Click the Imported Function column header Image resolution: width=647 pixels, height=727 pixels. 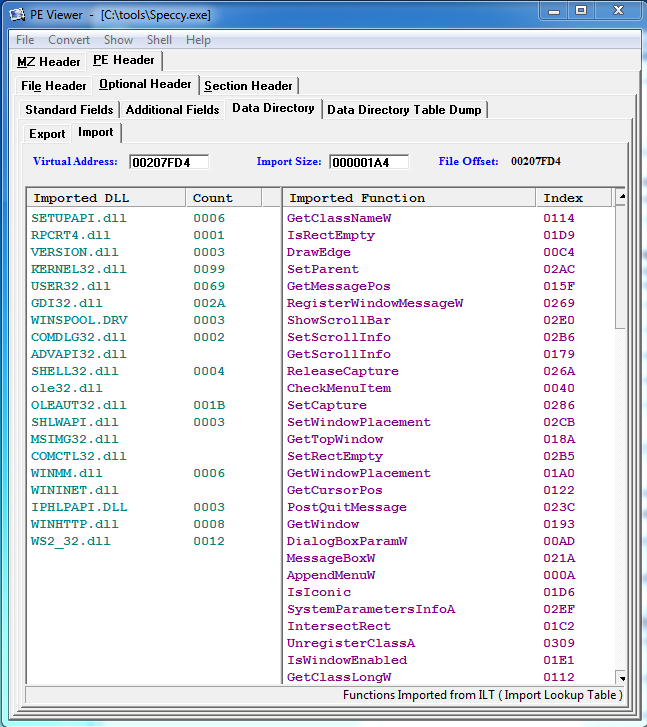410,198
